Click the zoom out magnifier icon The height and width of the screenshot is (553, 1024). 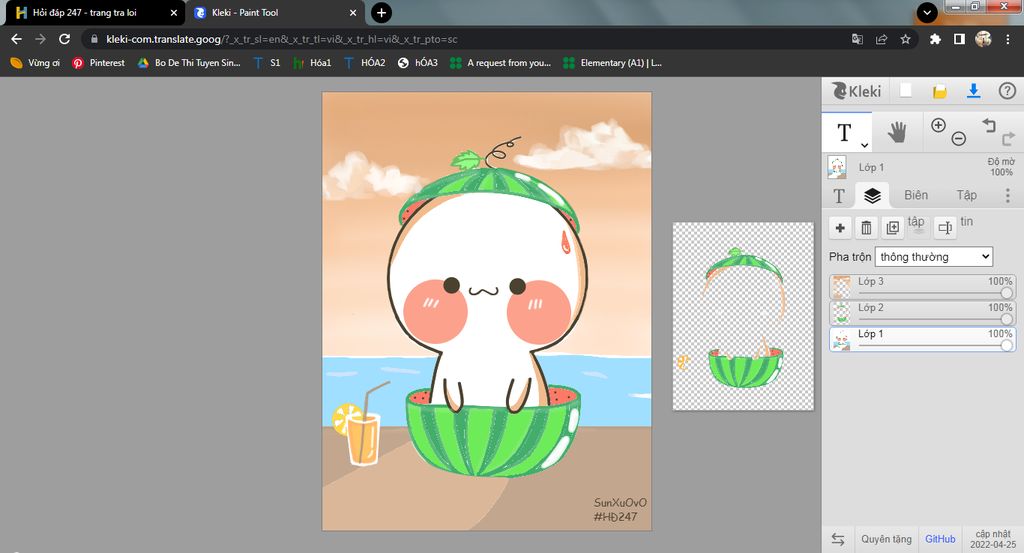(x=958, y=139)
